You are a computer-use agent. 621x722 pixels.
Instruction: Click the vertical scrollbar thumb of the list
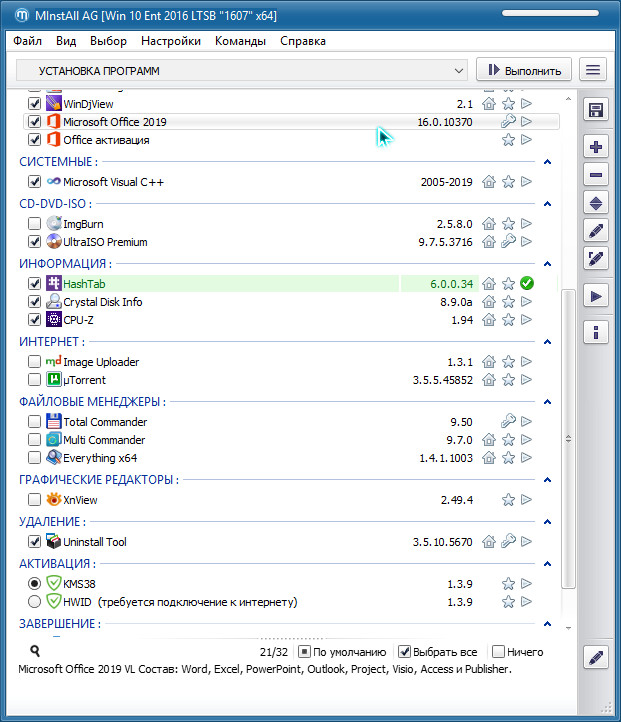point(569,439)
